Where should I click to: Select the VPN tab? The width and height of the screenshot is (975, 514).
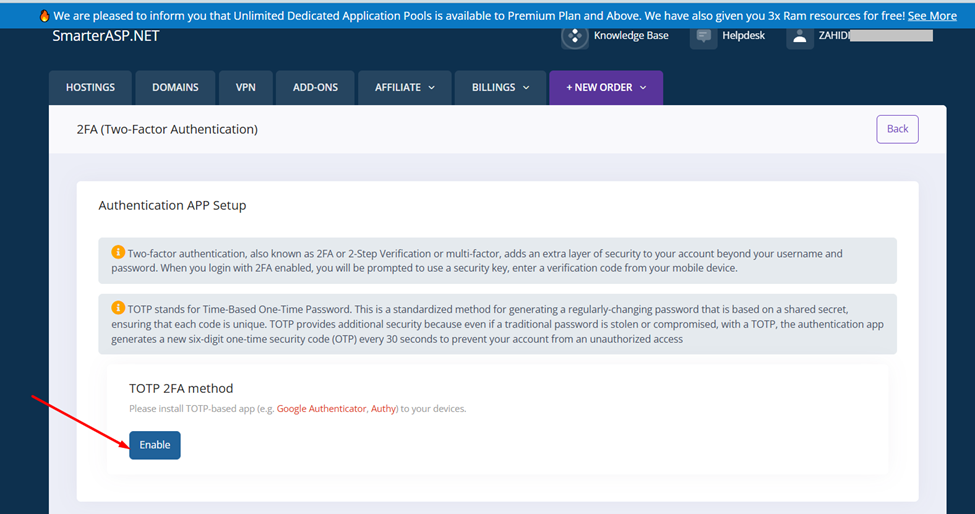(x=245, y=88)
